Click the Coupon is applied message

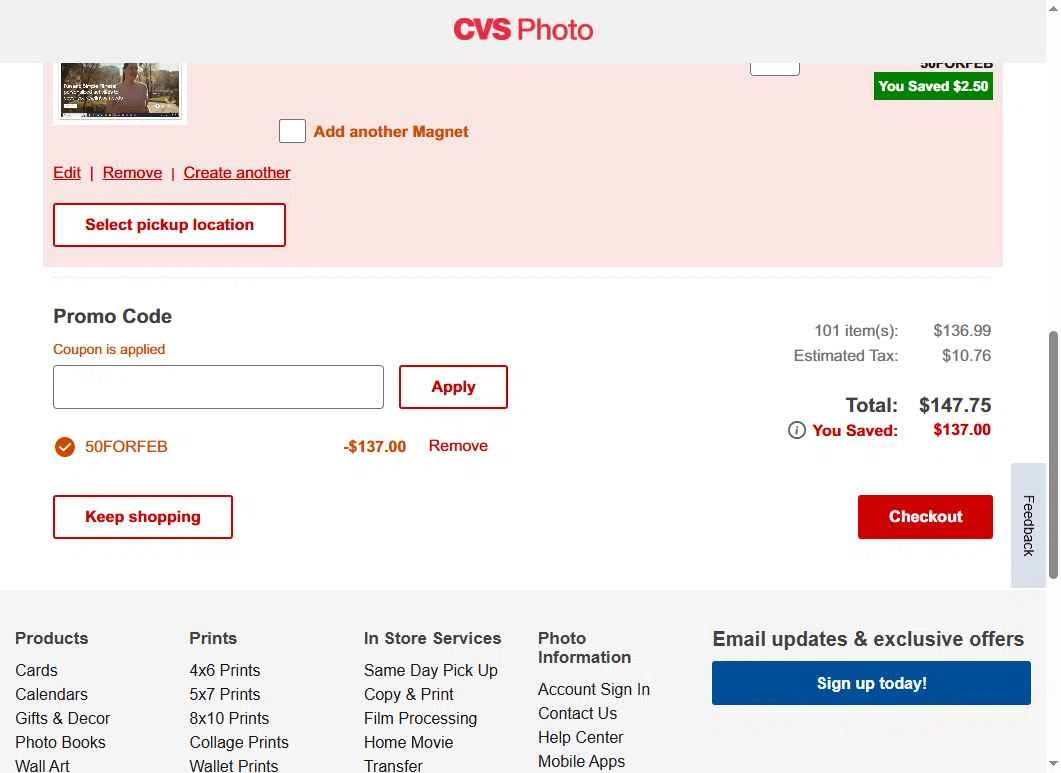click(x=109, y=349)
